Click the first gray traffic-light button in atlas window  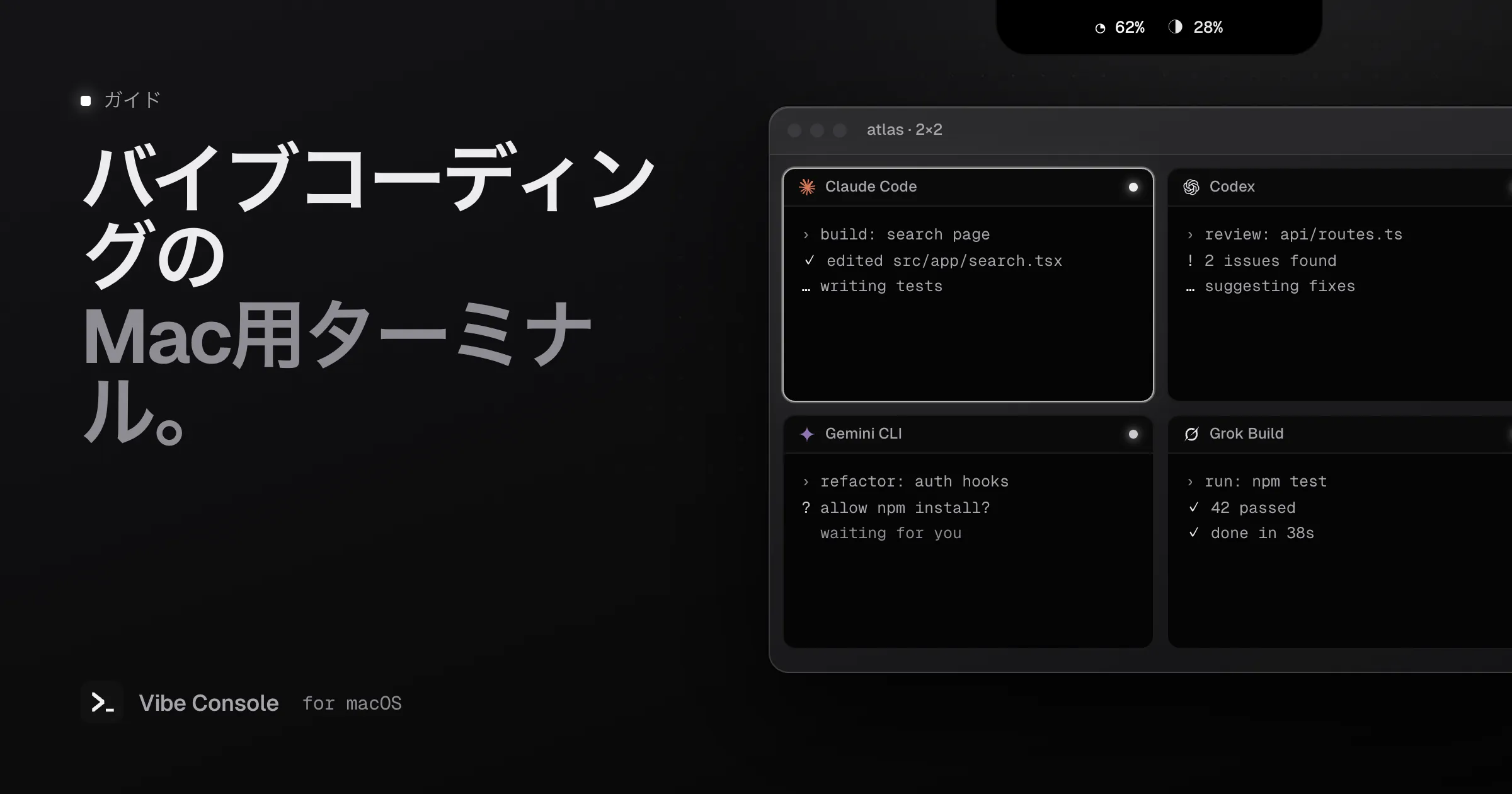794,130
